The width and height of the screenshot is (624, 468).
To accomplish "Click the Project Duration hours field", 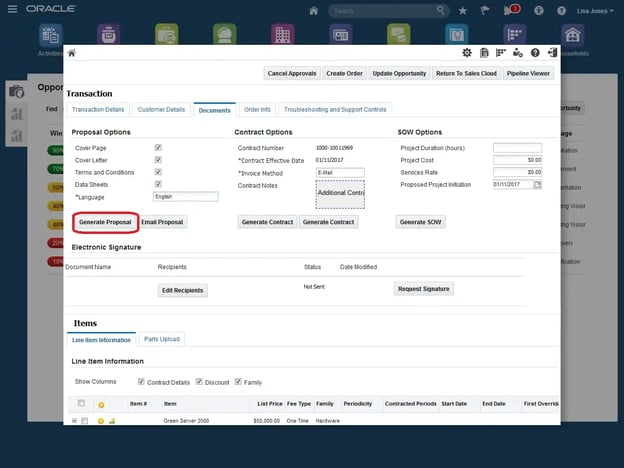I will pyautogui.click(x=517, y=147).
